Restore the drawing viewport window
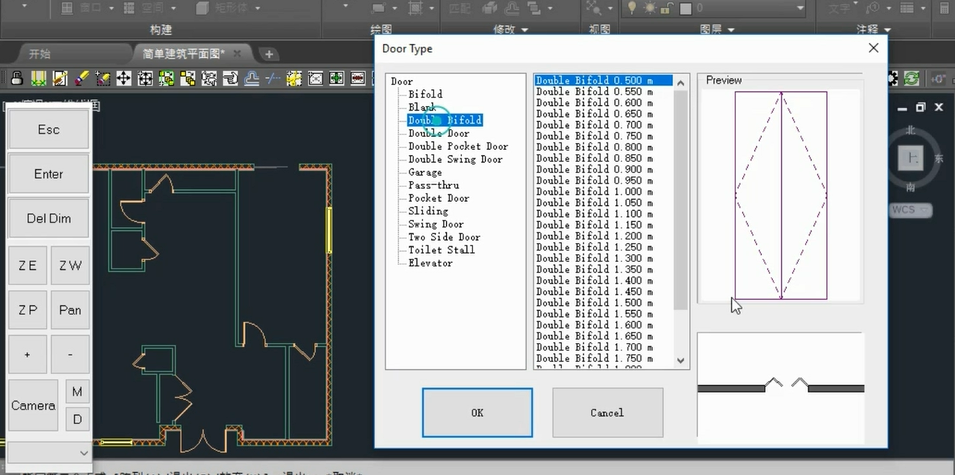Image resolution: width=955 pixels, height=475 pixels. tap(920, 107)
